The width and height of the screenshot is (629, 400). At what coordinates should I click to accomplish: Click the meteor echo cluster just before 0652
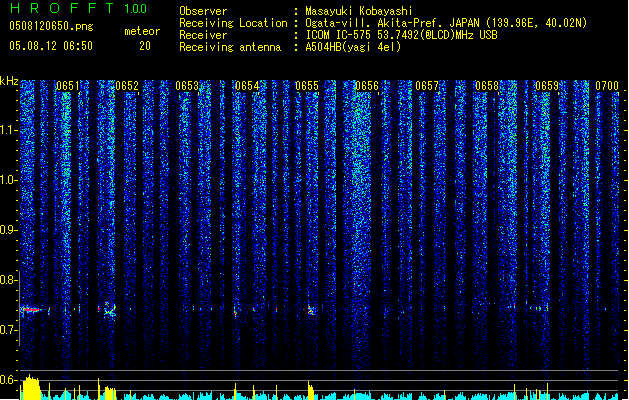(108, 309)
